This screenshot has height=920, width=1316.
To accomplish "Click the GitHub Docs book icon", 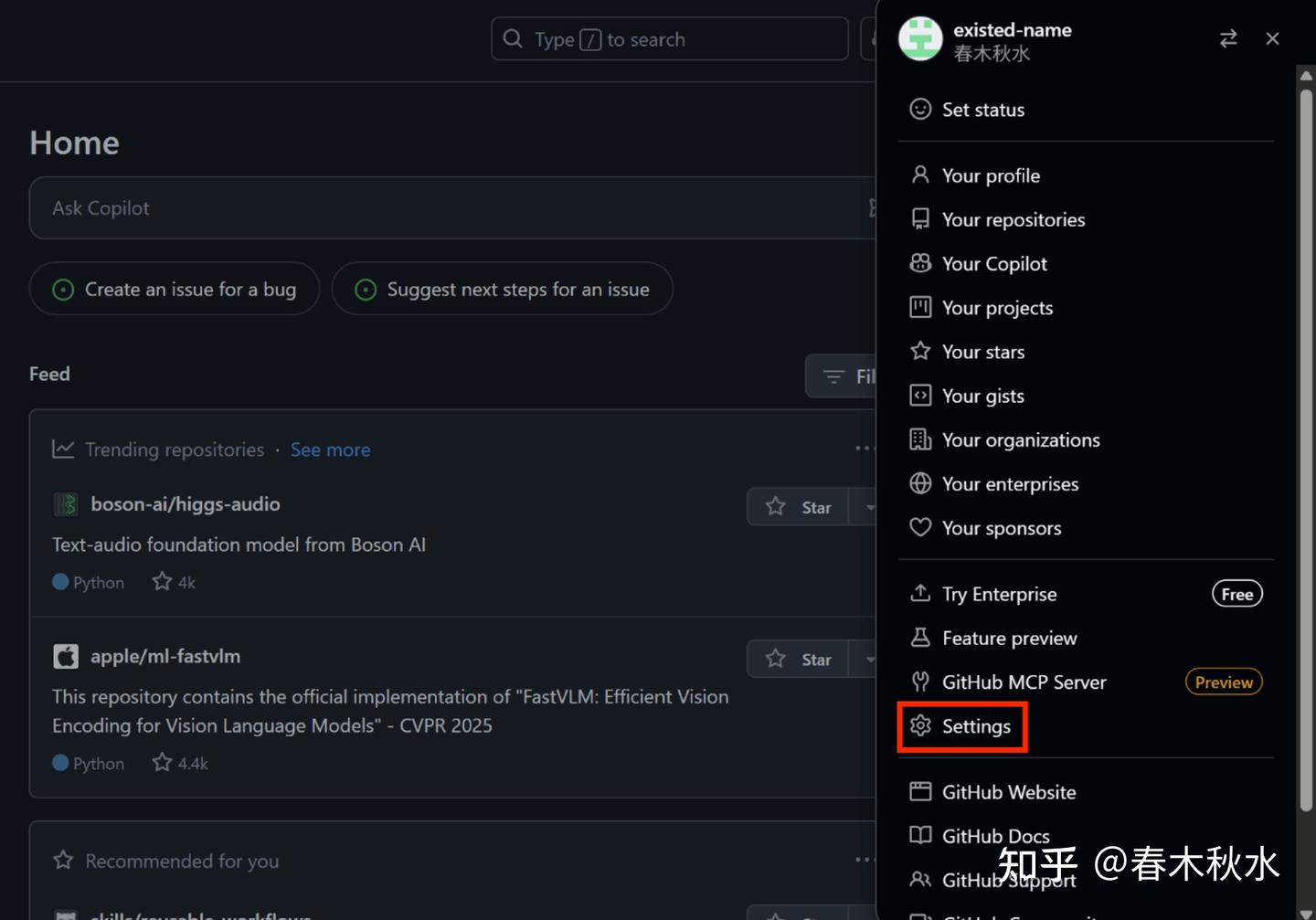I will [920, 835].
